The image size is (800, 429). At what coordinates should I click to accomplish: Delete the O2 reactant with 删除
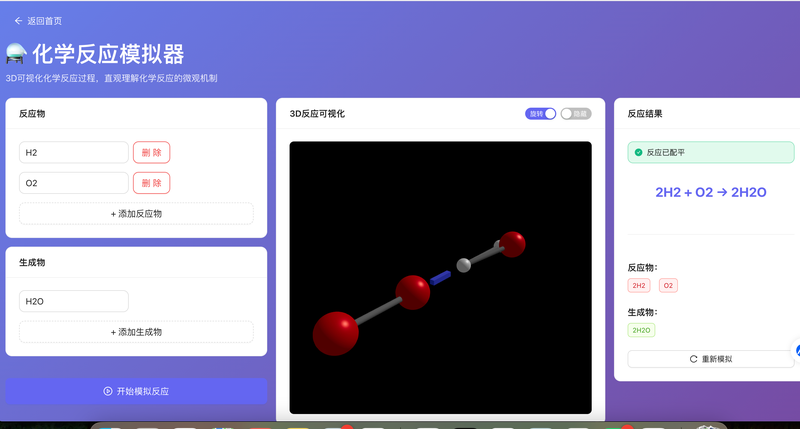pos(152,183)
